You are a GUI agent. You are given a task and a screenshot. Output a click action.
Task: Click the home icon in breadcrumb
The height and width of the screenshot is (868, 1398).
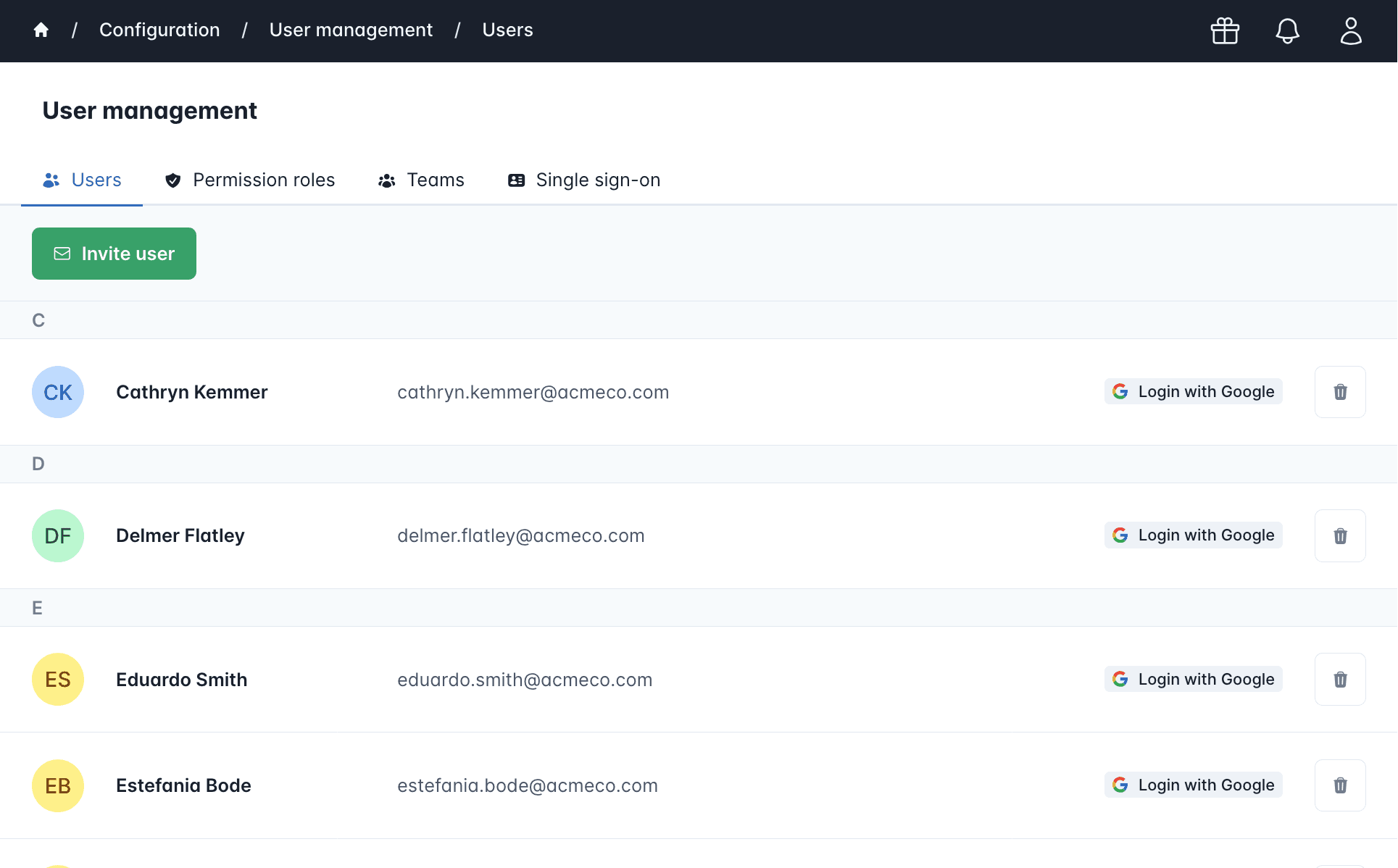(x=41, y=30)
